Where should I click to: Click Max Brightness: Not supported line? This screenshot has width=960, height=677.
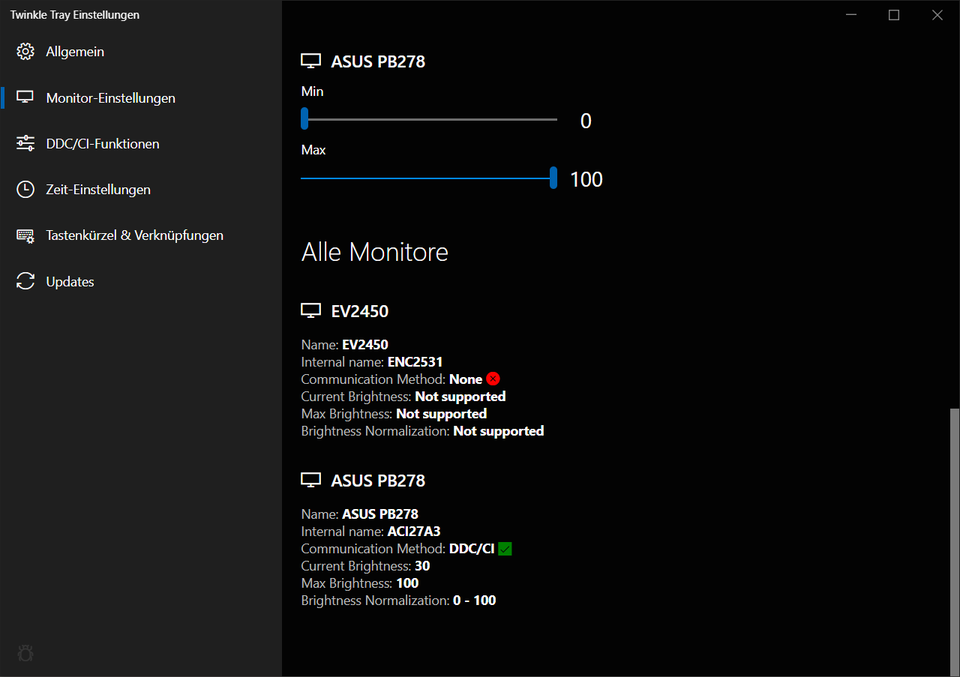(394, 414)
